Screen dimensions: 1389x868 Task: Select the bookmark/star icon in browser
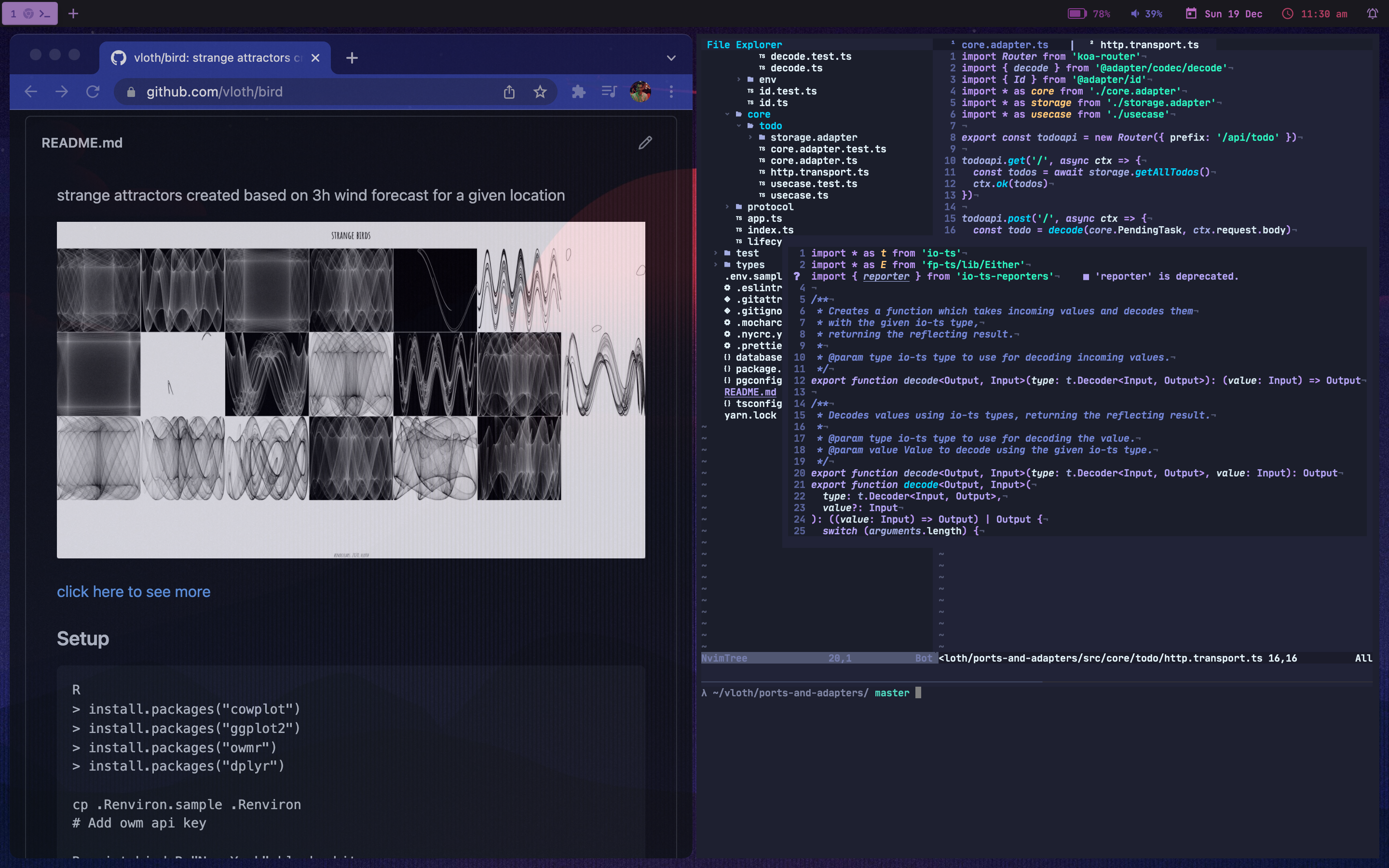tap(540, 91)
